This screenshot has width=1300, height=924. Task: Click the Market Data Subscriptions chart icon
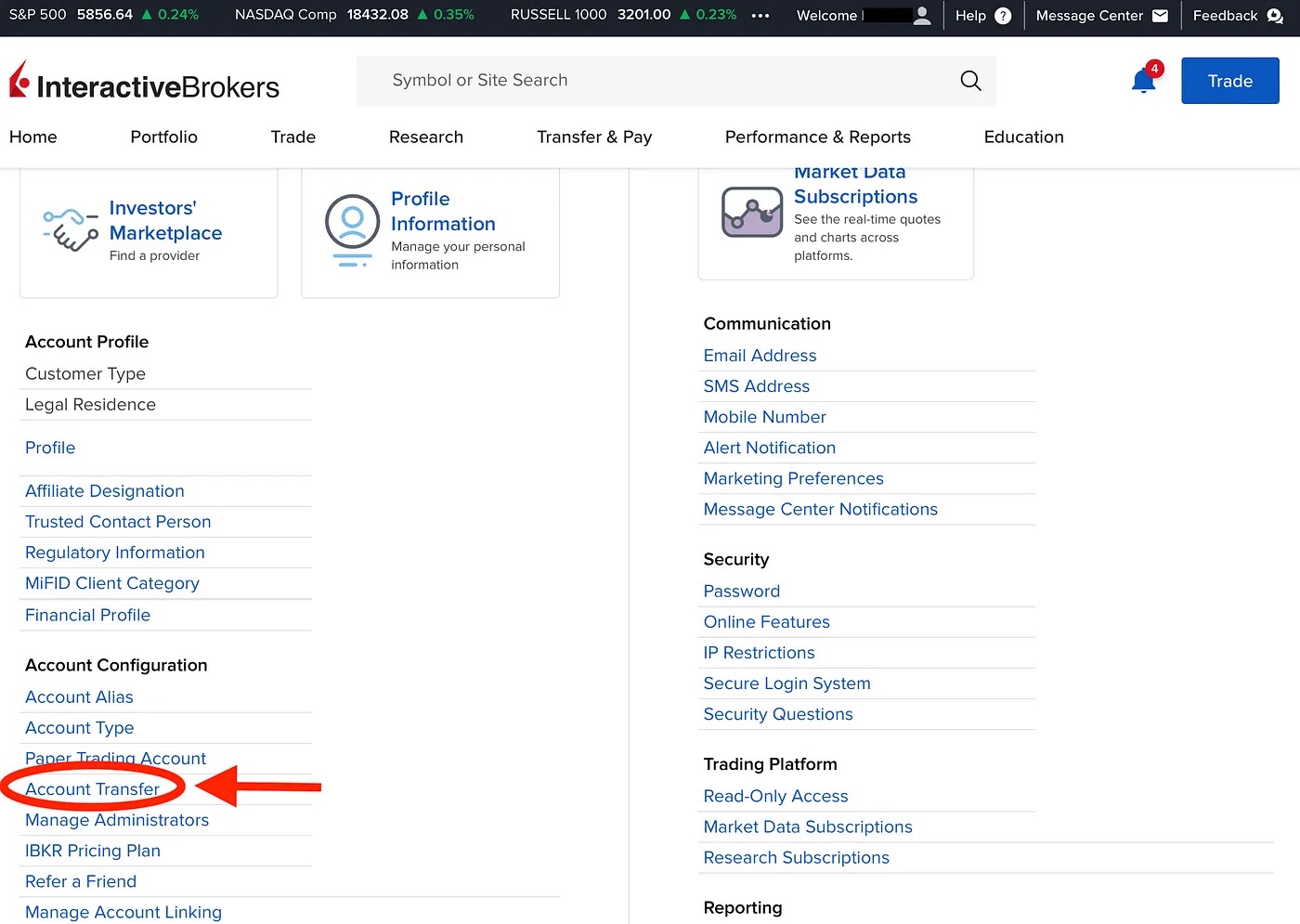point(752,213)
